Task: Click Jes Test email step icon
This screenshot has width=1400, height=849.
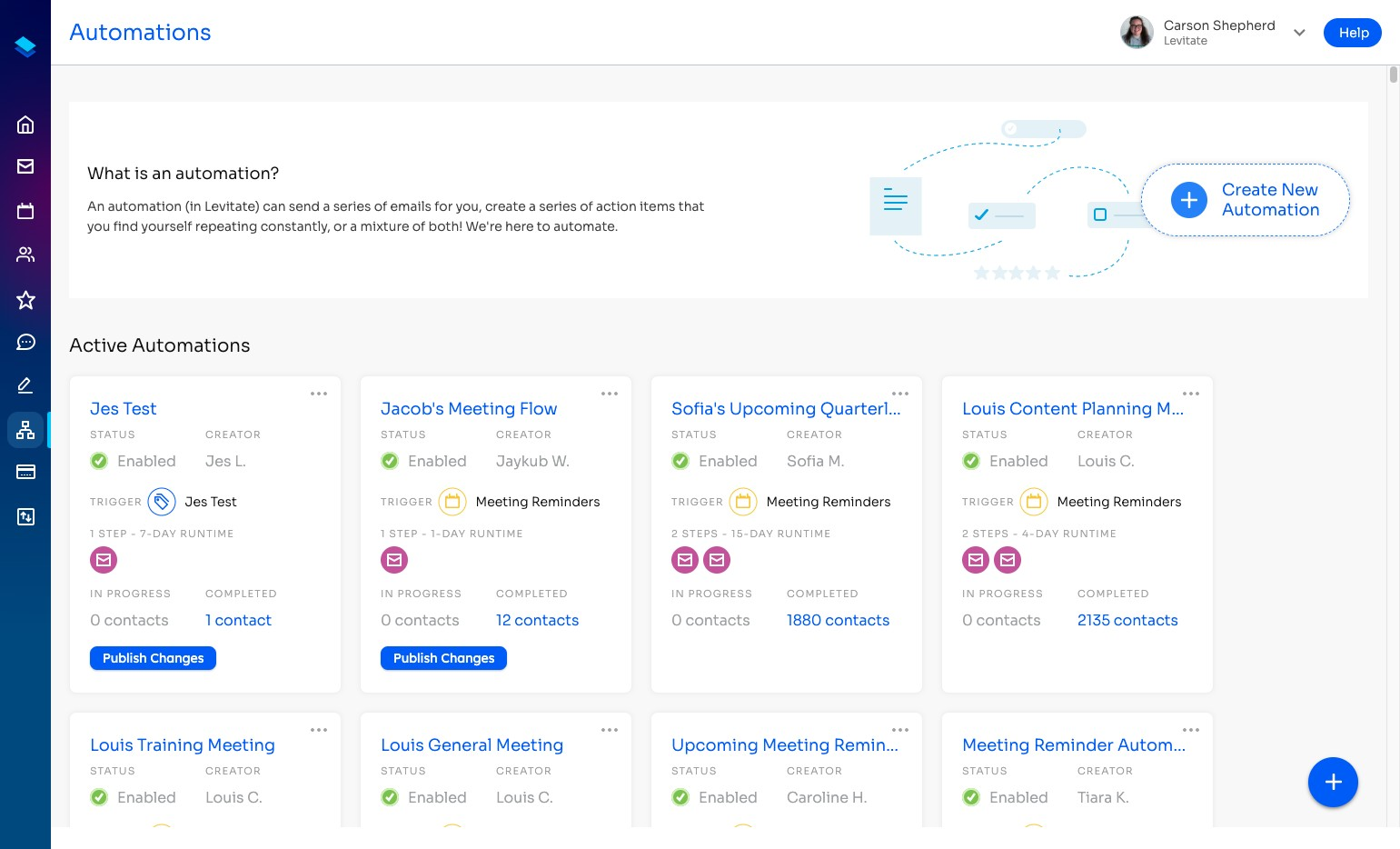Action: (x=104, y=560)
